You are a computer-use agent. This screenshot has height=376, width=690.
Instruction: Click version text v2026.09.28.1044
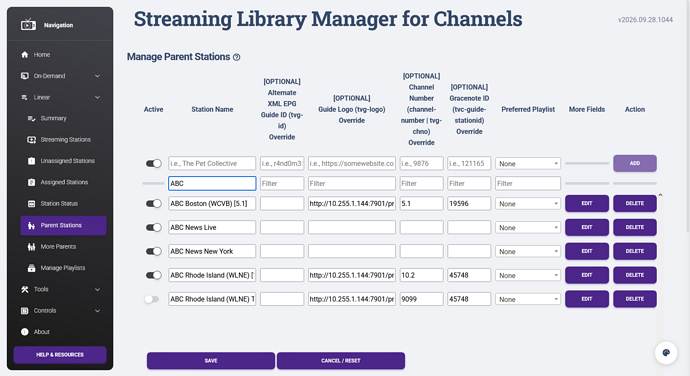click(x=645, y=20)
